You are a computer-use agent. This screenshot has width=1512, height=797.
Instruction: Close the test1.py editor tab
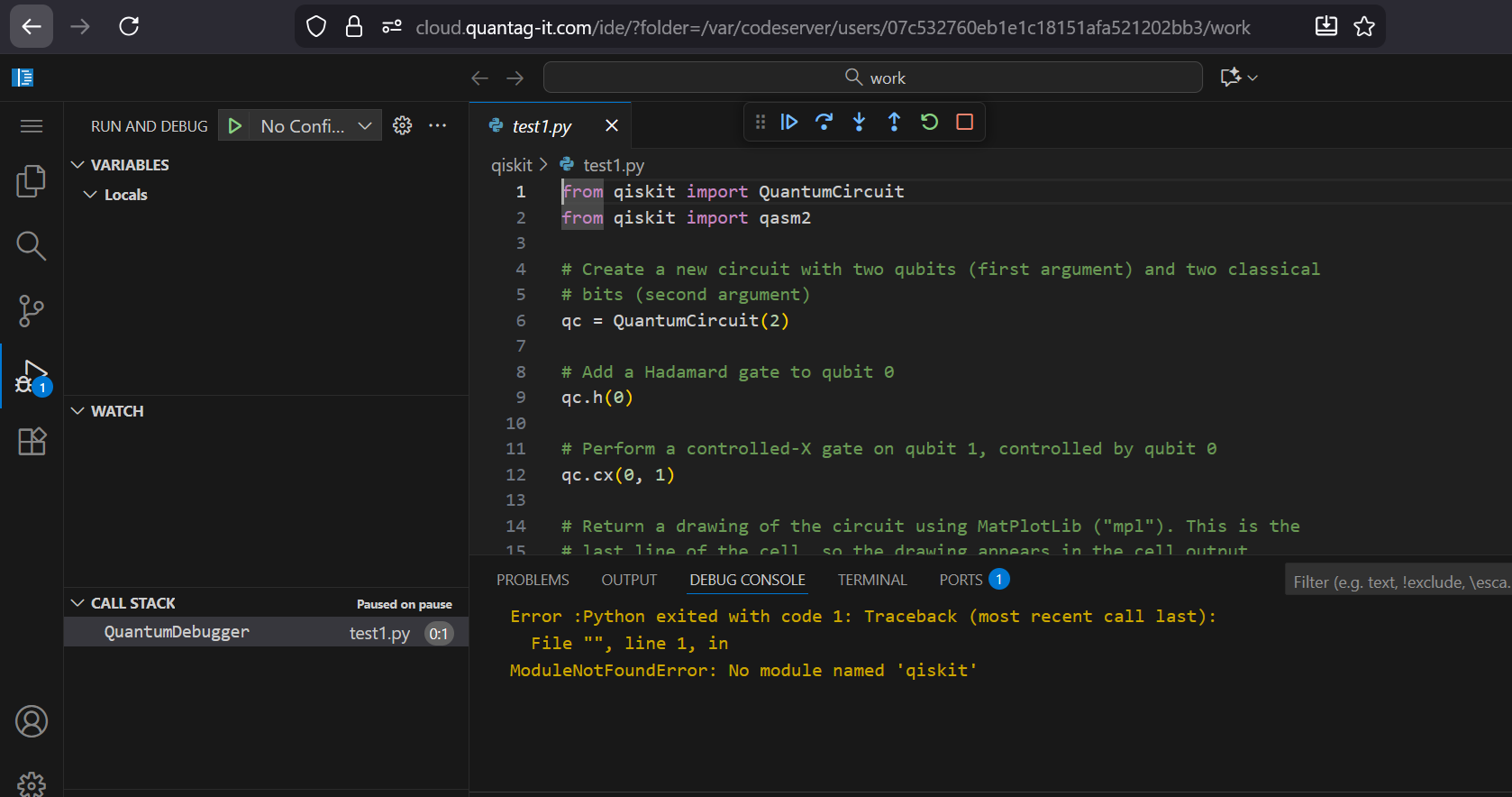(612, 126)
